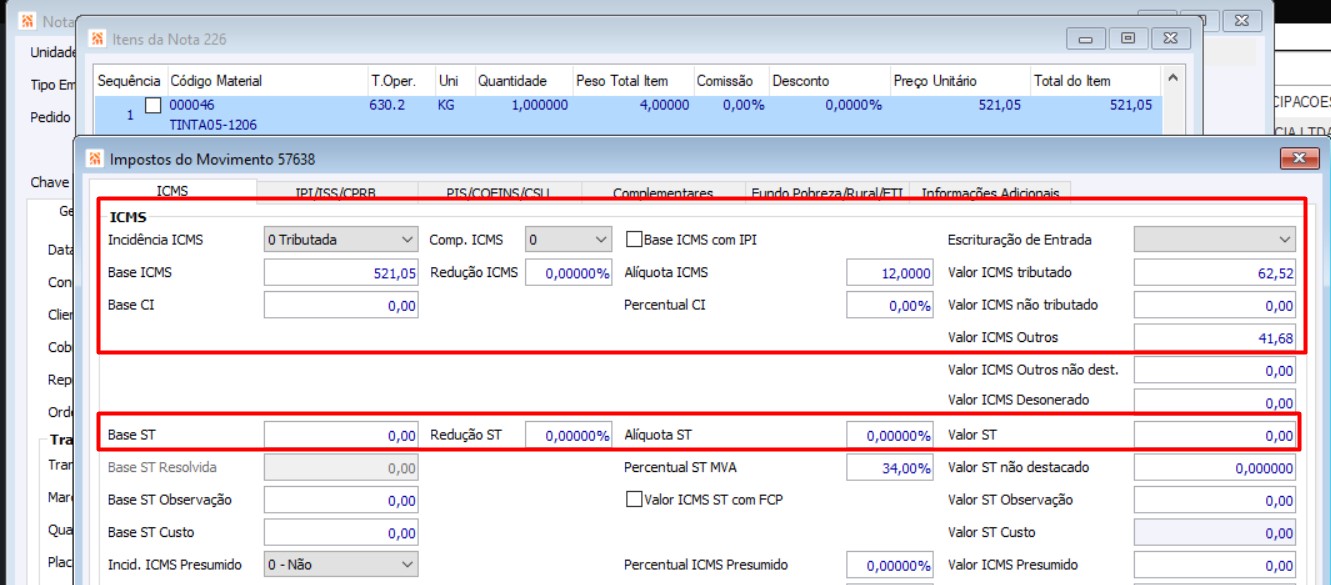The width and height of the screenshot is (1331, 585).
Task: Click the 630.2 T.Oper. cell
Action: (387, 105)
